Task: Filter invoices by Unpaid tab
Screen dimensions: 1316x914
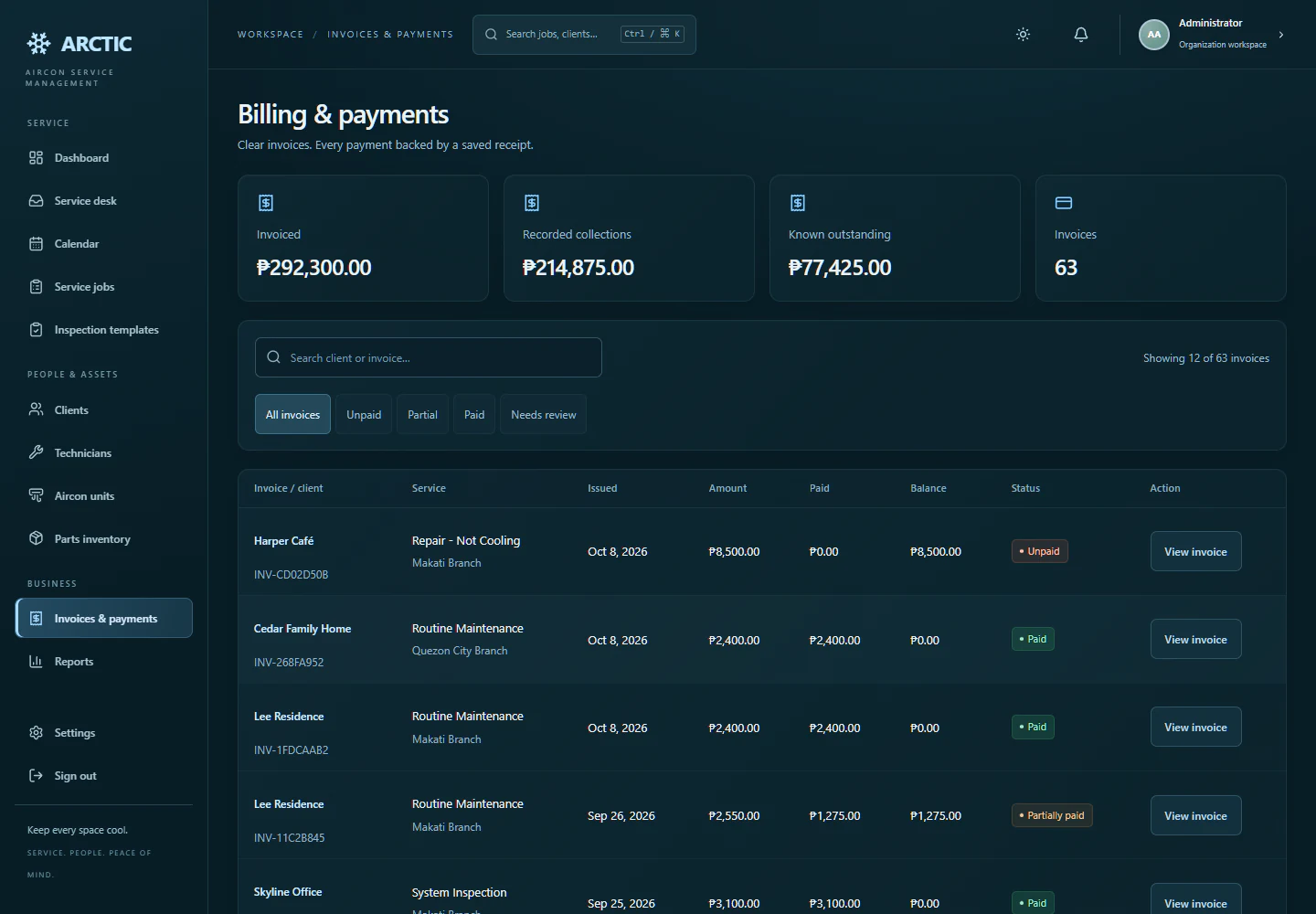Action: tap(364, 414)
